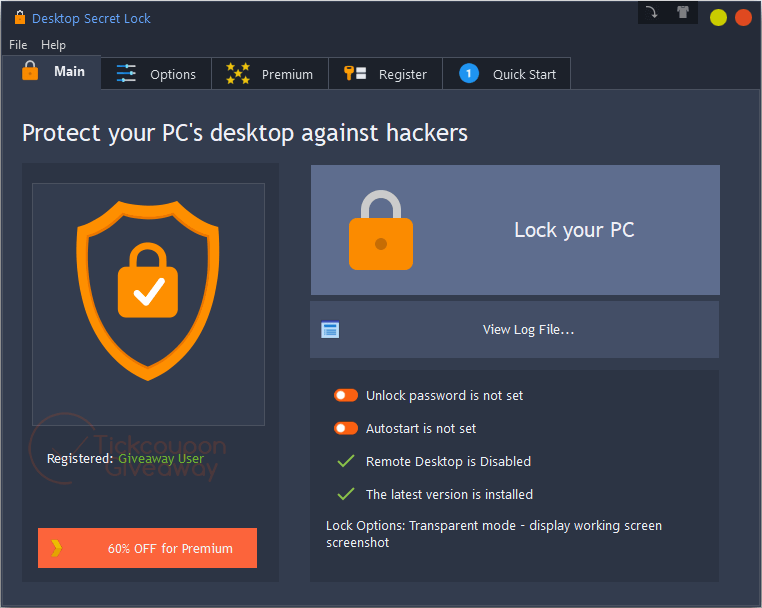
Task: Click the 60% OFF for Premium button
Action: click(x=147, y=548)
